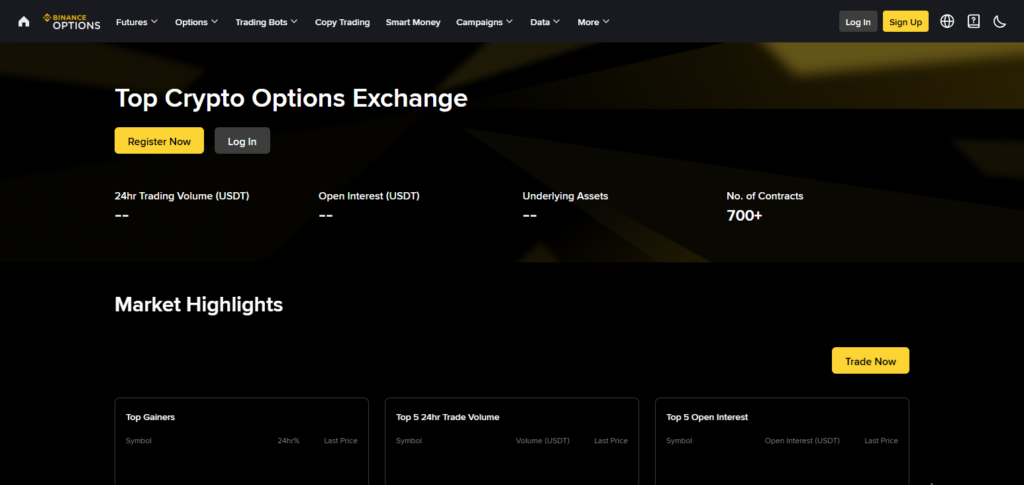Select the Top 5 Open Interest title
1024x485 pixels.
(707, 417)
